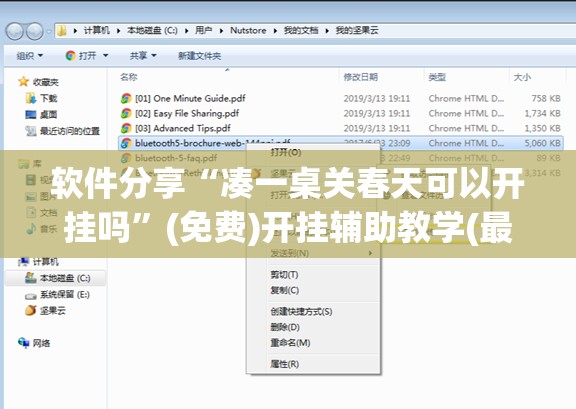This screenshot has width=576, height=409.
Task: Click the Chrome icon beside 打开 in toolbar
Action: tap(70, 56)
